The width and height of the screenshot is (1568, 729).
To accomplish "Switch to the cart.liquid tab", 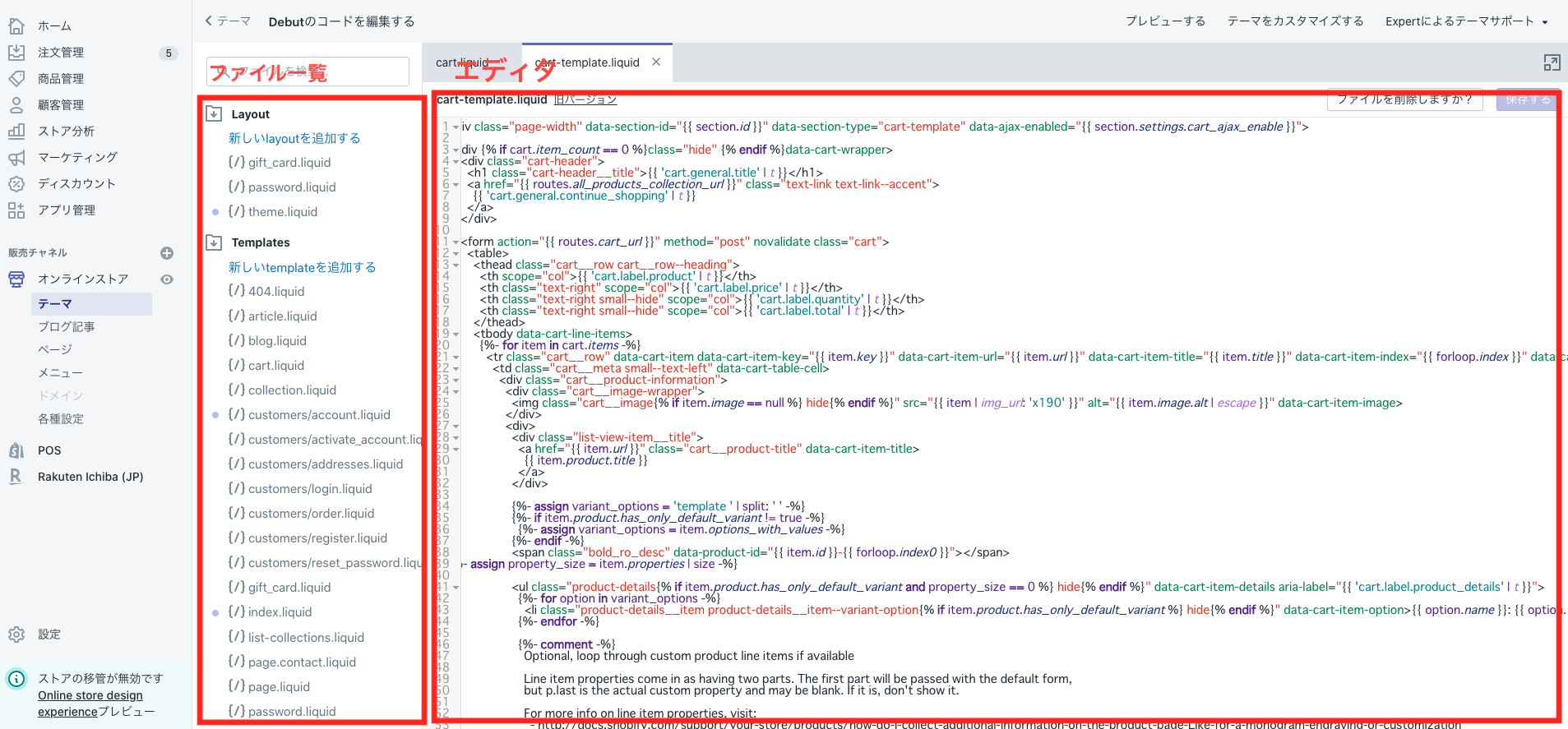I will tap(462, 62).
